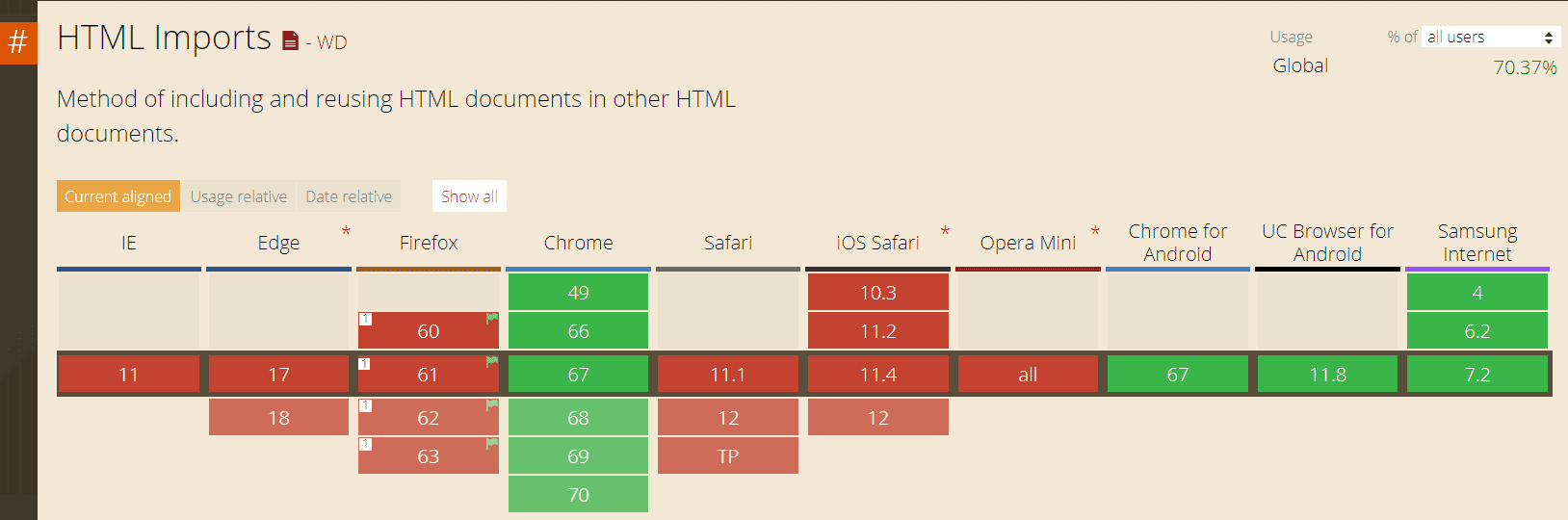Expand the Chrome browser column header
This screenshot has height=520, width=1568.
pyautogui.click(x=578, y=243)
